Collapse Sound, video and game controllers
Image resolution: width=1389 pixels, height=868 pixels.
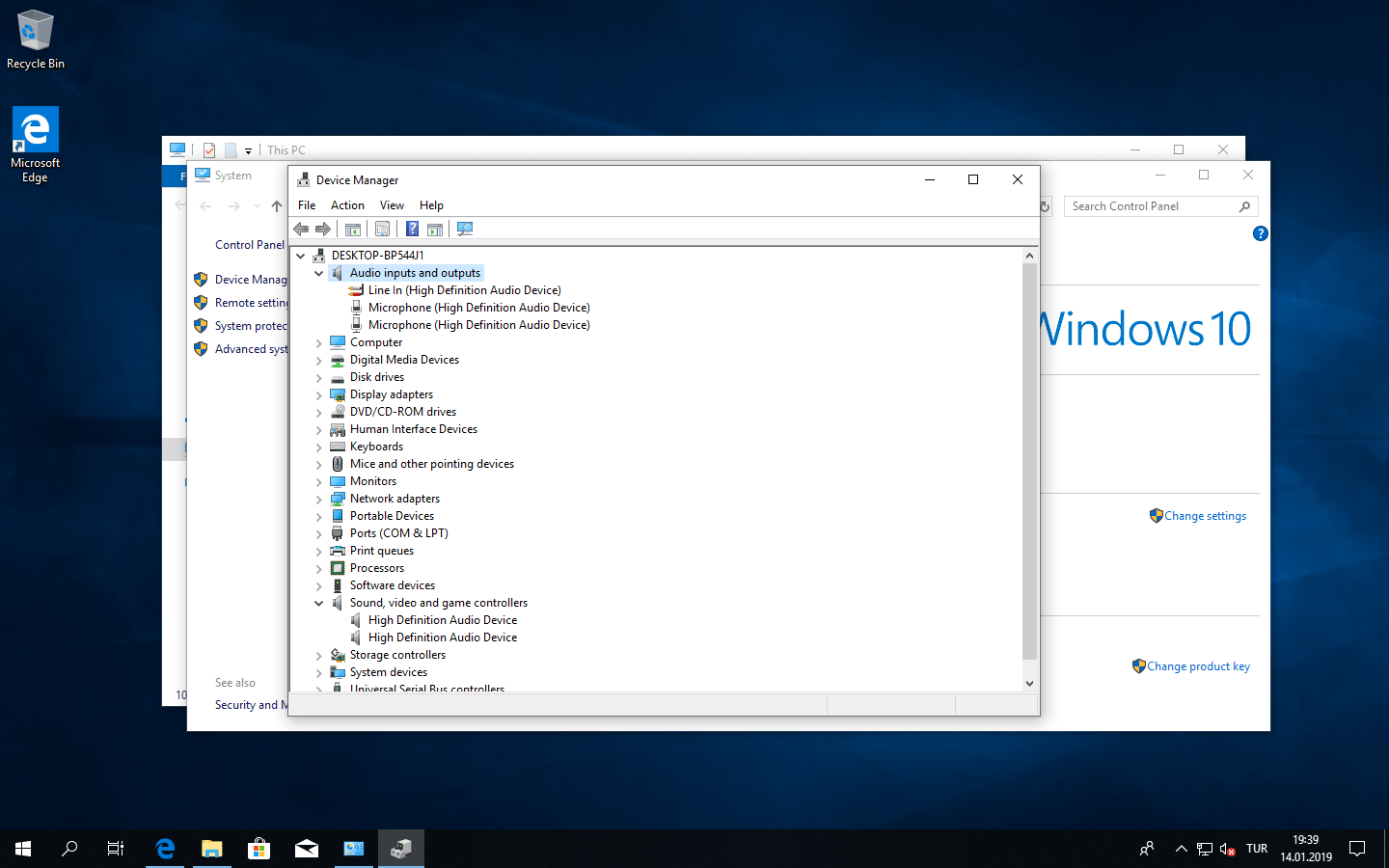pyautogui.click(x=319, y=604)
